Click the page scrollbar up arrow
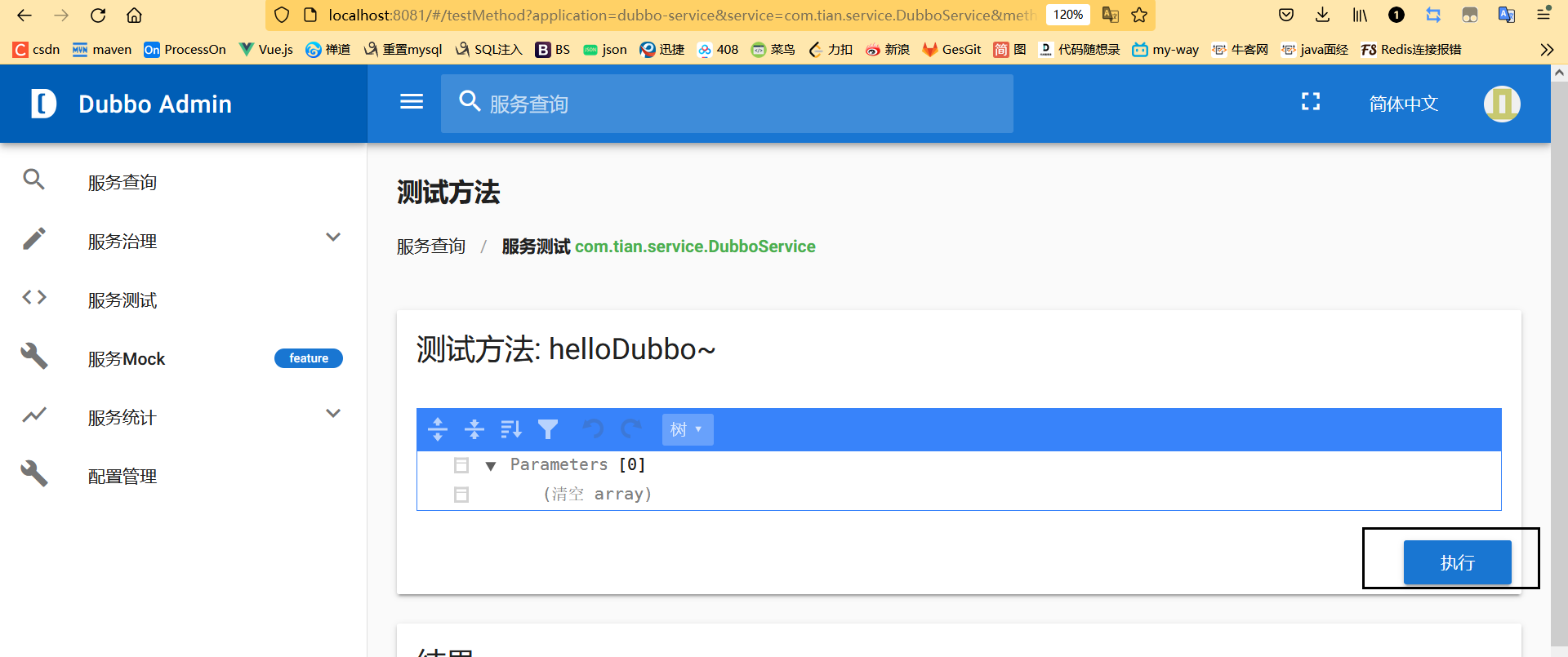1568x657 pixels. (x=1559, y=73)
